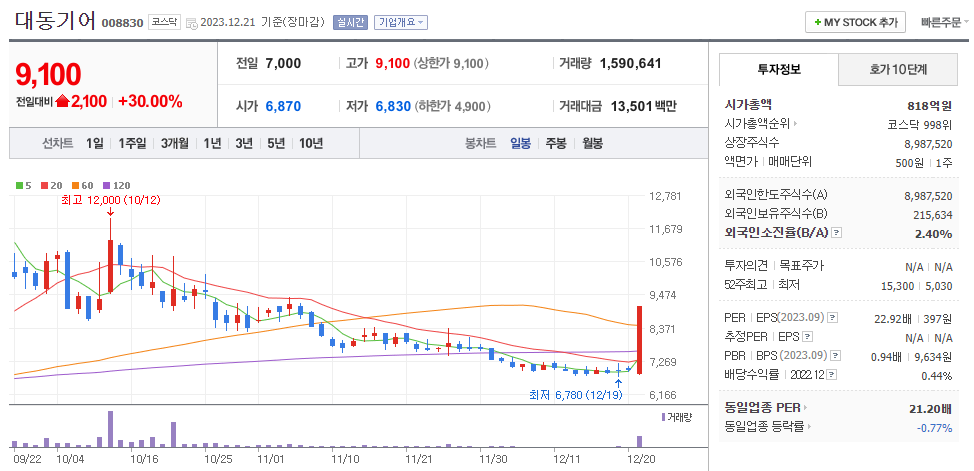Image resolution: width=974 pixels, height=471 pixels.
Task: Switch to the 투자정보 tab
Action: click(x=779, y=69)
